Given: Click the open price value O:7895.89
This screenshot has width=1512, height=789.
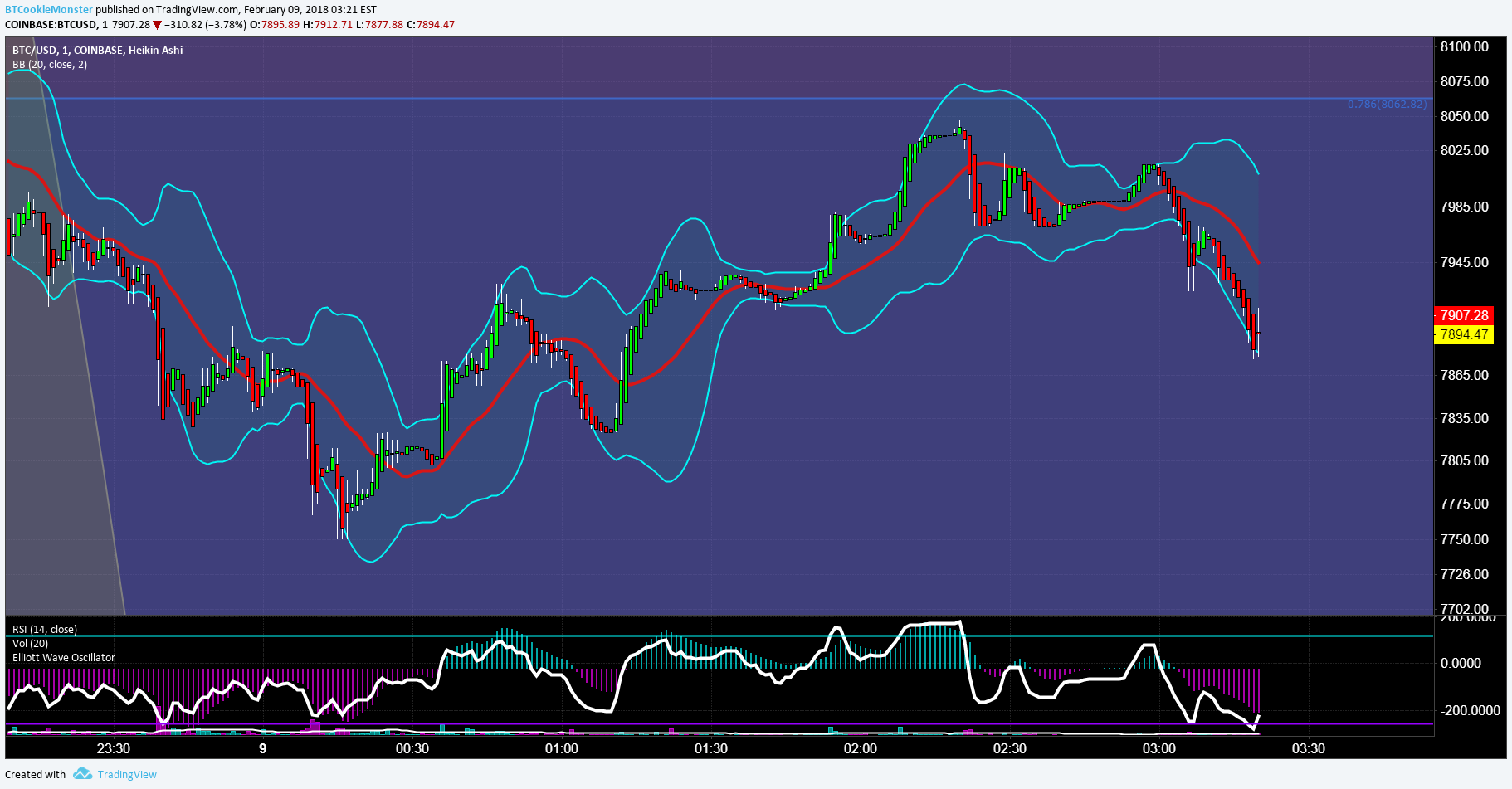Looking at the screenshot, I should click(x=276, y=24).
